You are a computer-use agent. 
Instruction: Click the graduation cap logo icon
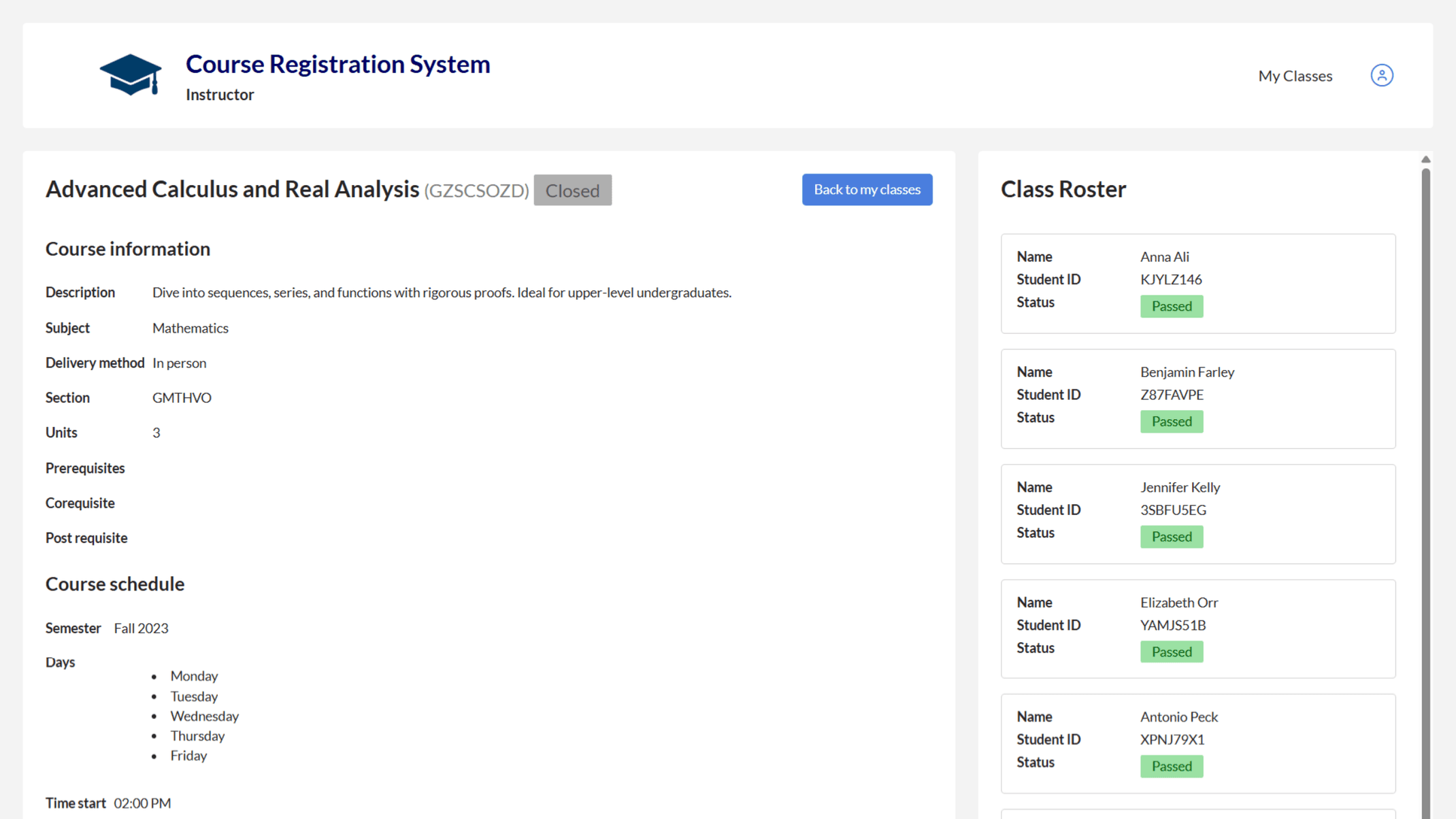click(x=131, y=75)
